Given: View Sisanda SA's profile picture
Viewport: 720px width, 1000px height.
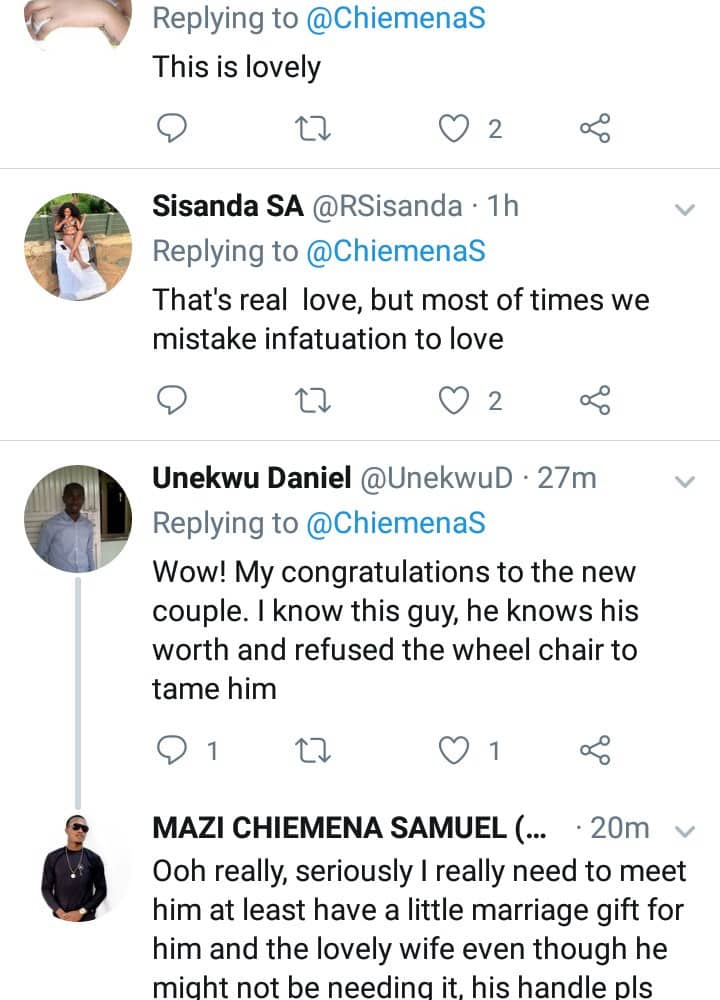Looking at the screenshot, I should coord(77,246).
